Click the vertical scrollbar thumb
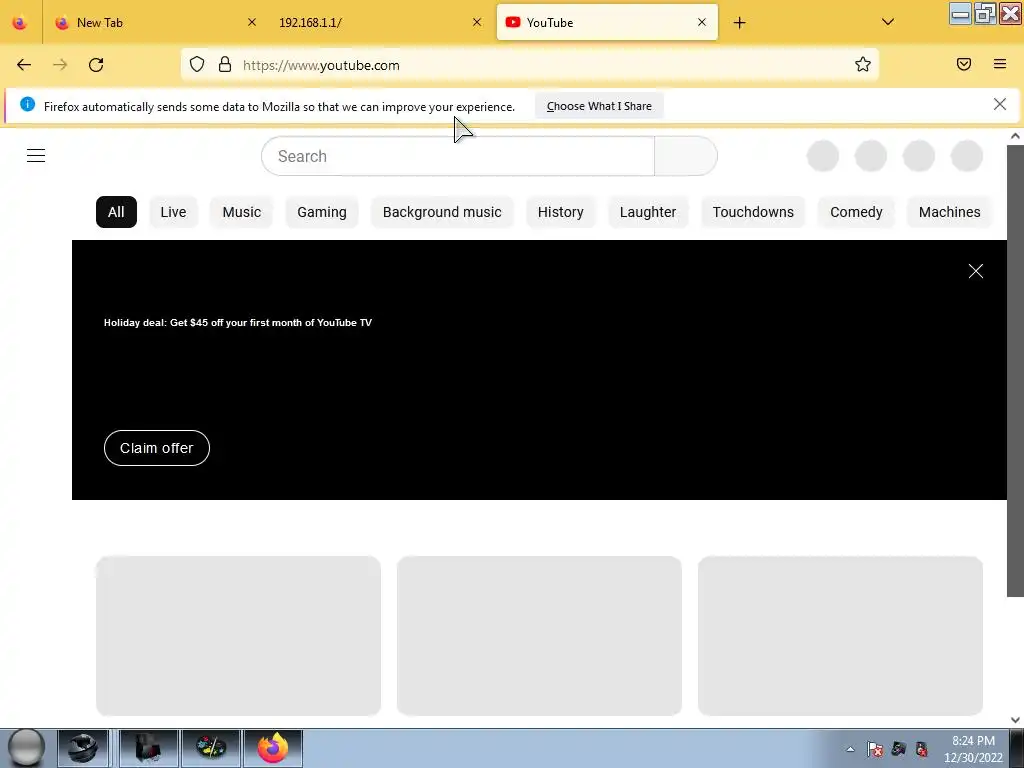Screen dimensions: 1024x768 click(x=1015, y=370)
